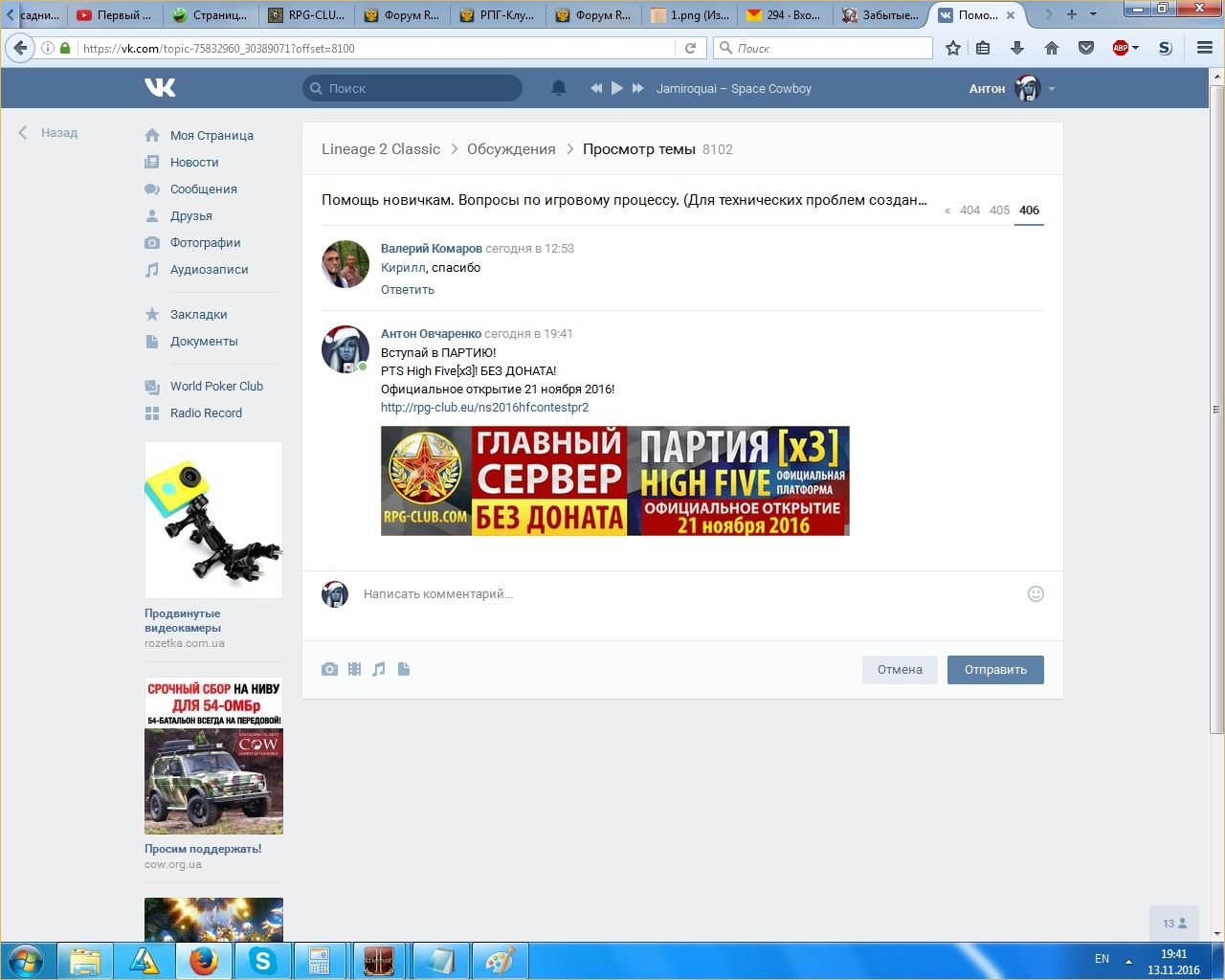Jump to first page via « arrow

[x=947, y=211]
